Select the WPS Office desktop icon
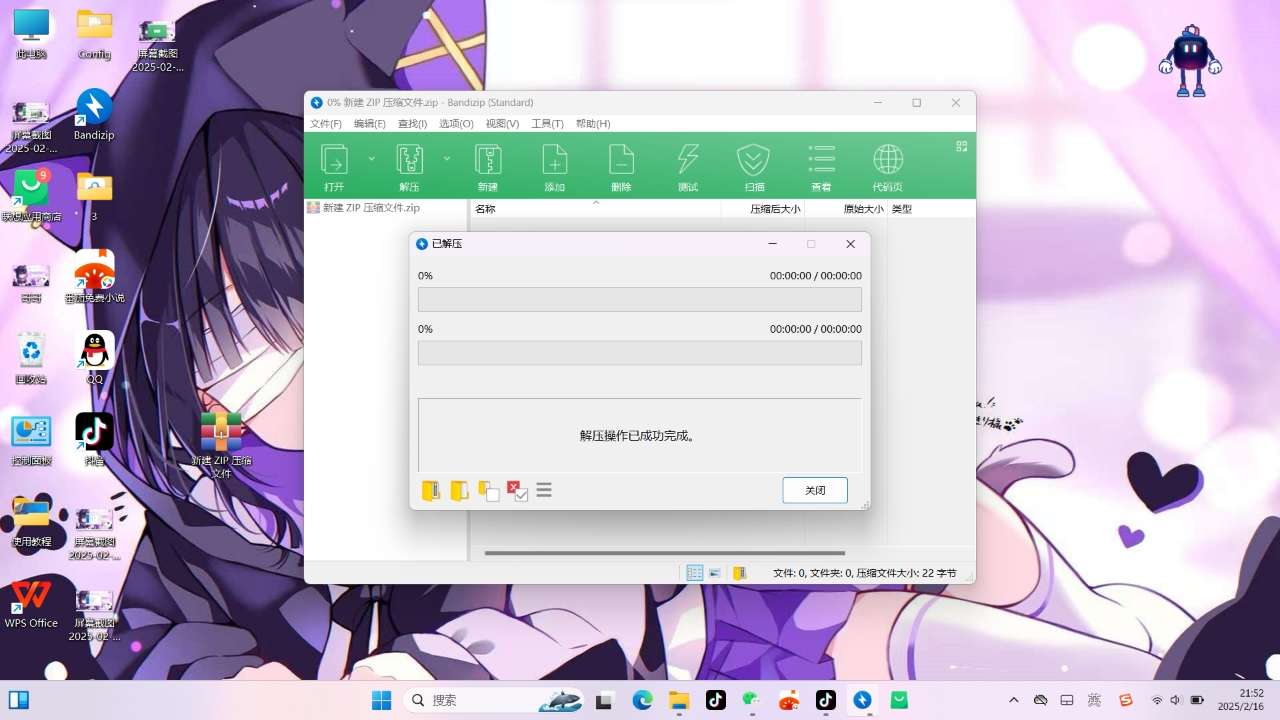 [31, 603]
